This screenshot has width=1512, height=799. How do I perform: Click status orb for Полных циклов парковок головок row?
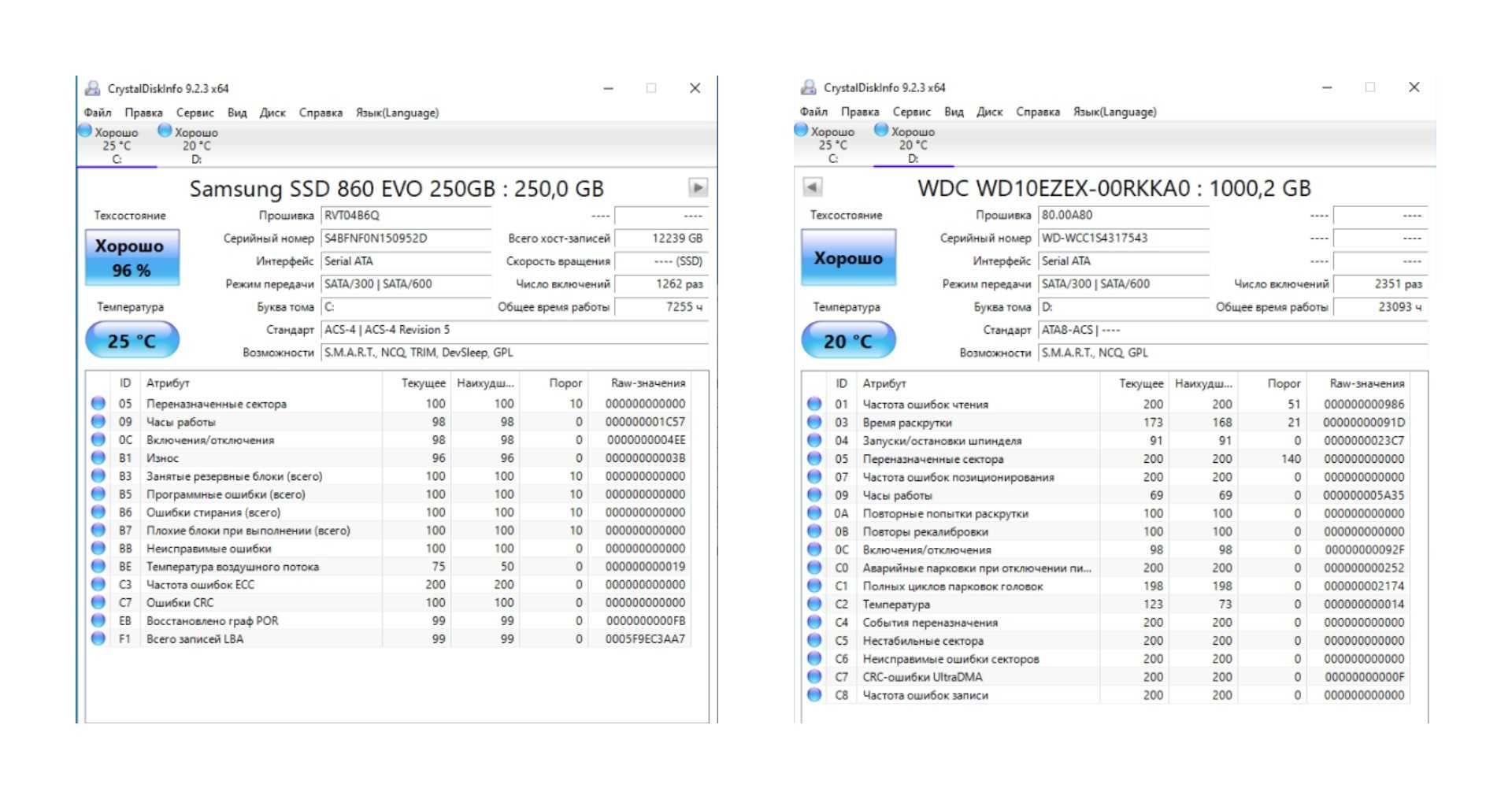click(x=814, y=586)
